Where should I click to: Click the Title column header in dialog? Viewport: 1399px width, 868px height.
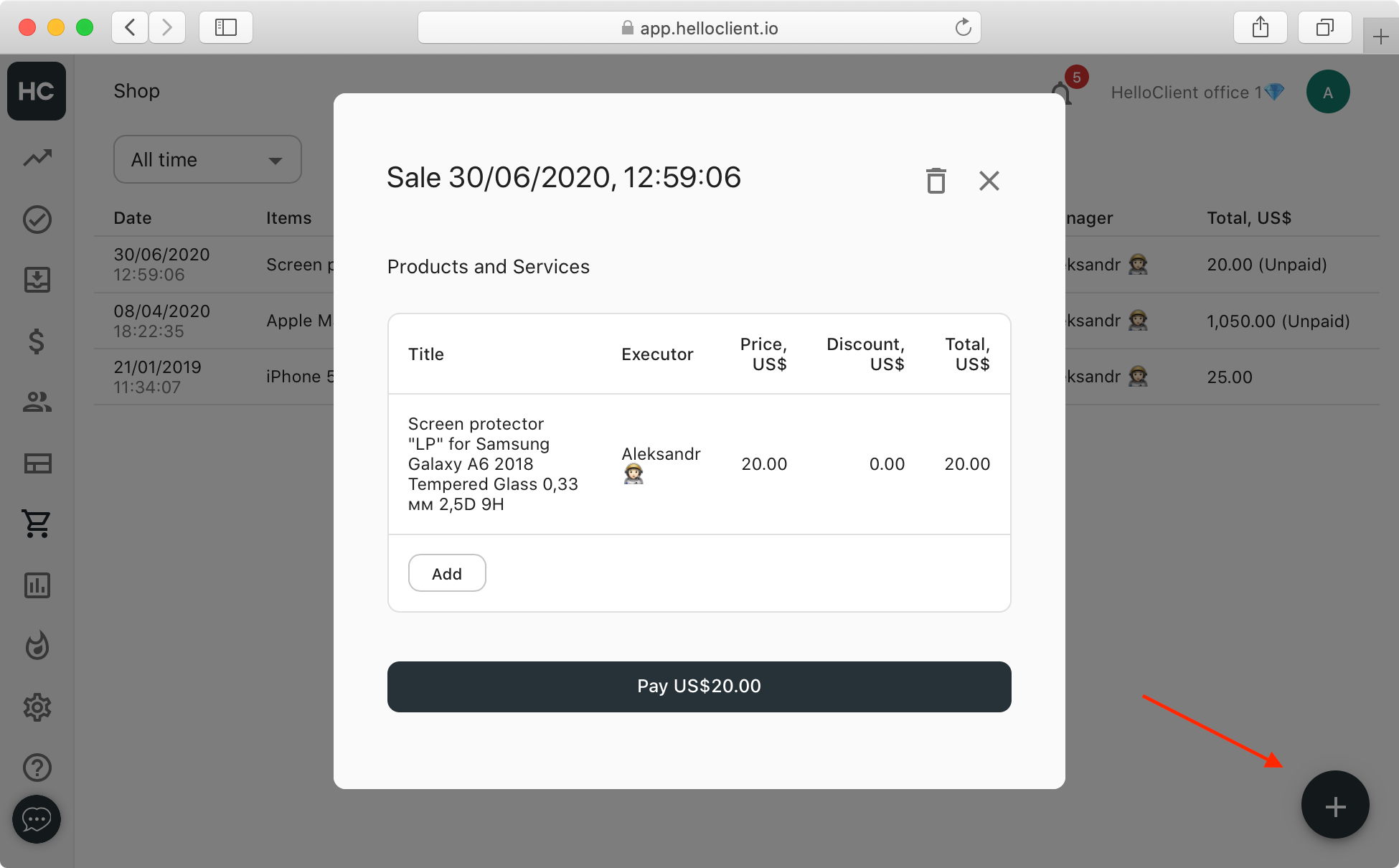(x=426, y=354)
